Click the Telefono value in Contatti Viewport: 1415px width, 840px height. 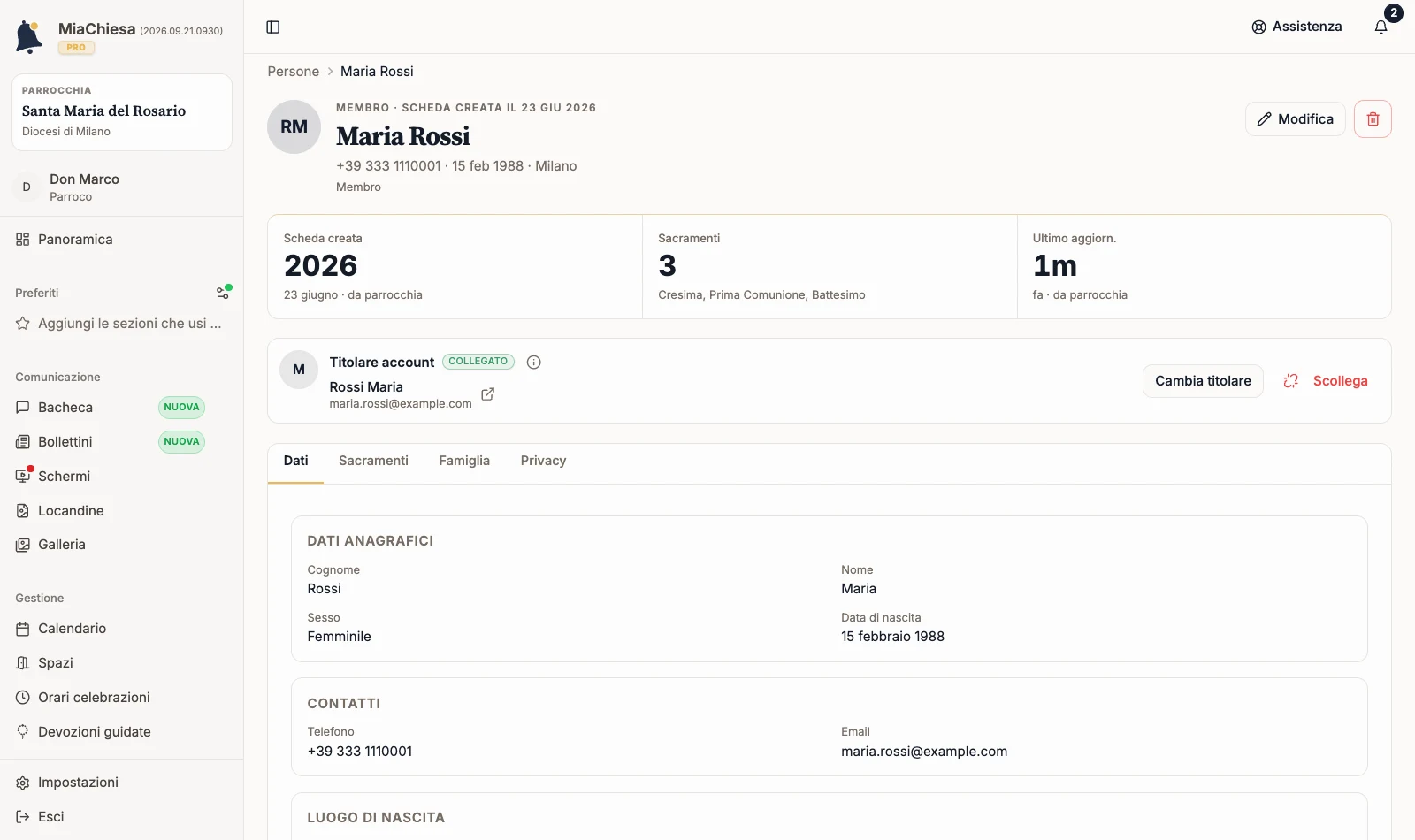point(360,752)
